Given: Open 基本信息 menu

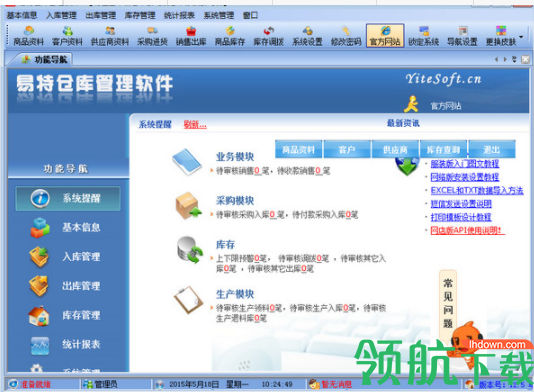Looking at the screenshot, I should (x=22, y=15).
